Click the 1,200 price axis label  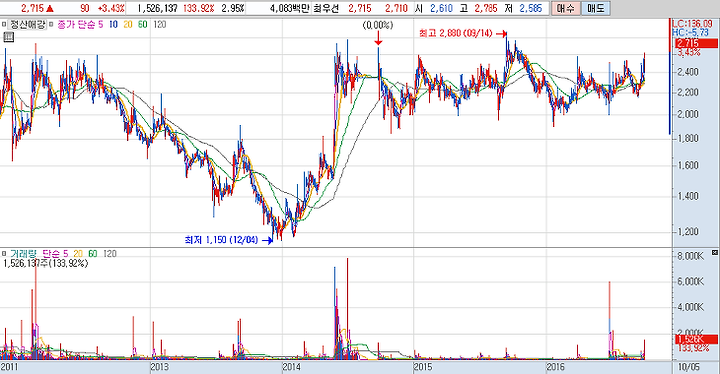pos(688,232)
